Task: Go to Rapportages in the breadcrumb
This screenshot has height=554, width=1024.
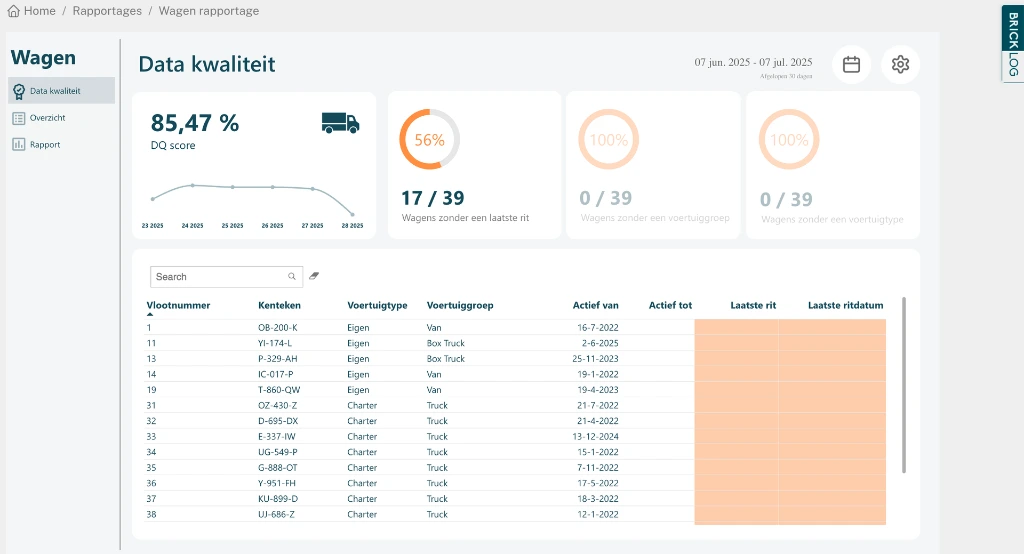Action: (105, 11)
